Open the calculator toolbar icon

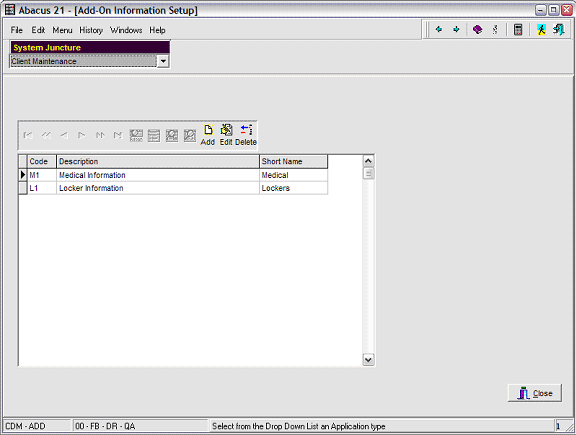click(x=518, y=29)
